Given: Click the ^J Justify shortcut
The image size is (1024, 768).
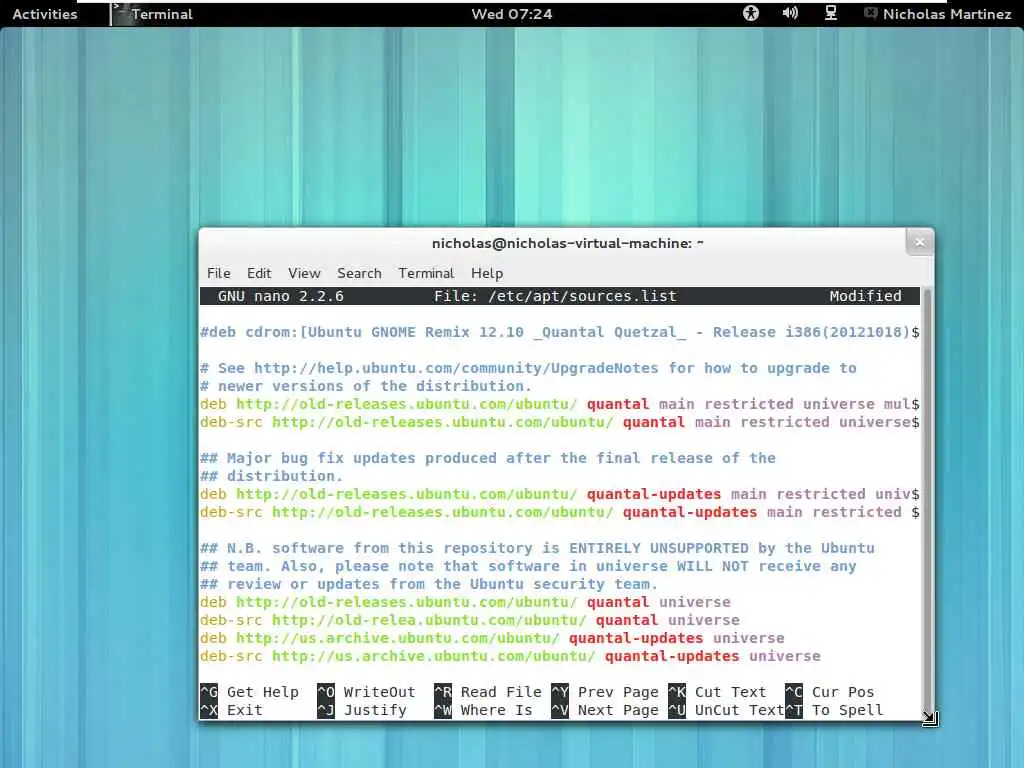Looking at the screenshot, I should pos(362,711).
